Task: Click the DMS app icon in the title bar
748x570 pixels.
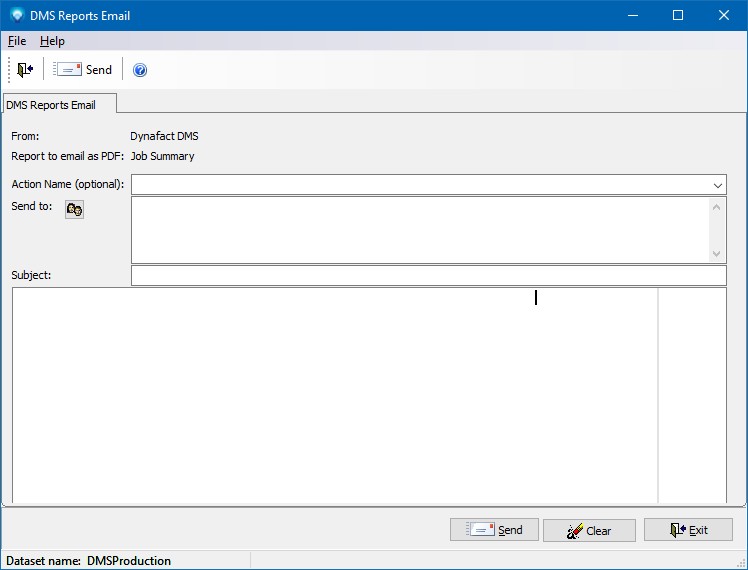Action: click(x=17, y=15)
